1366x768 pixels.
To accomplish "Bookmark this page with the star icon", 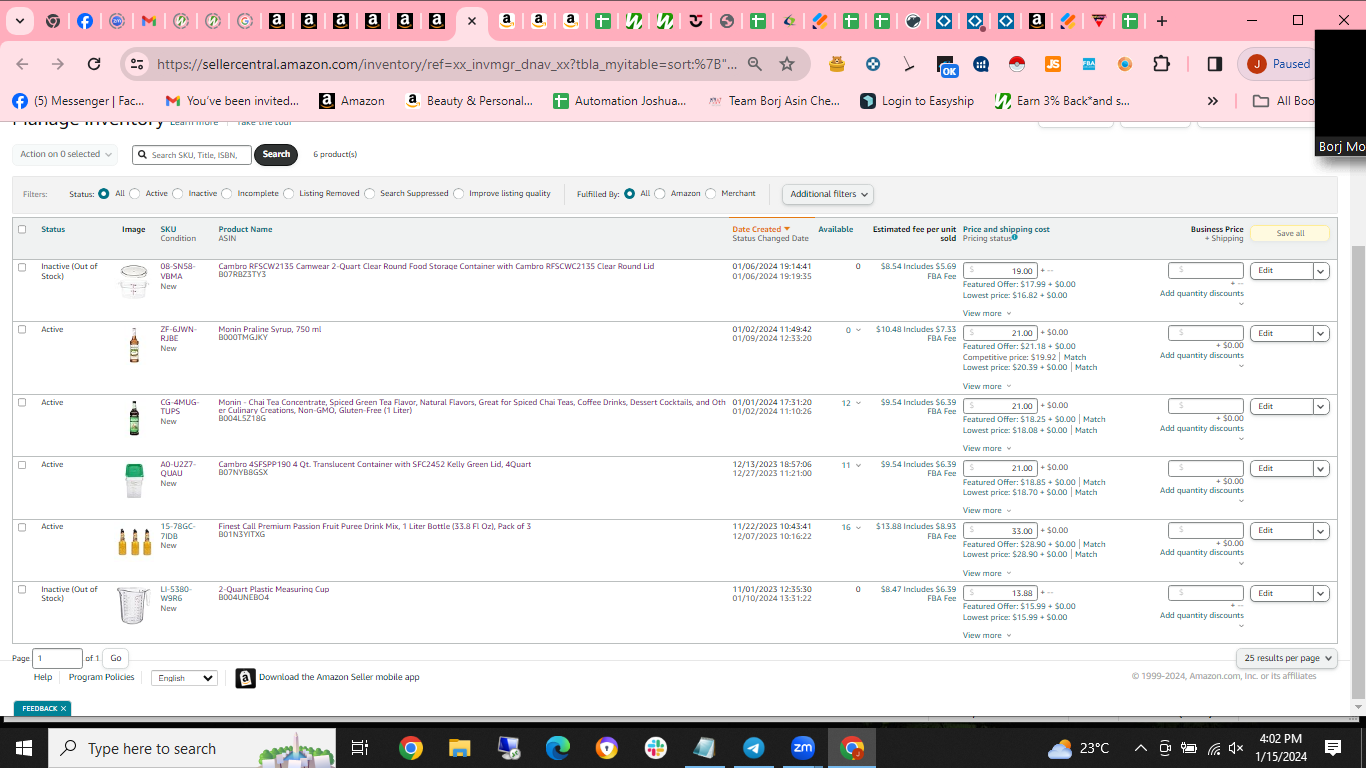I will [787, 64].
